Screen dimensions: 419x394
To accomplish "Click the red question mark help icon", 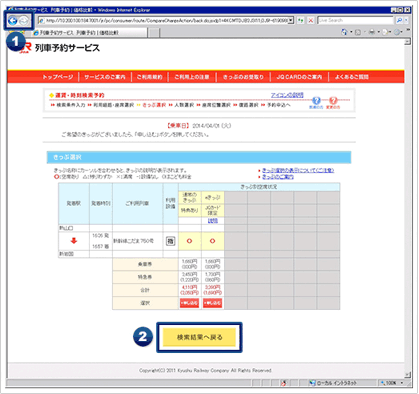I will click(x=333, y=101).
